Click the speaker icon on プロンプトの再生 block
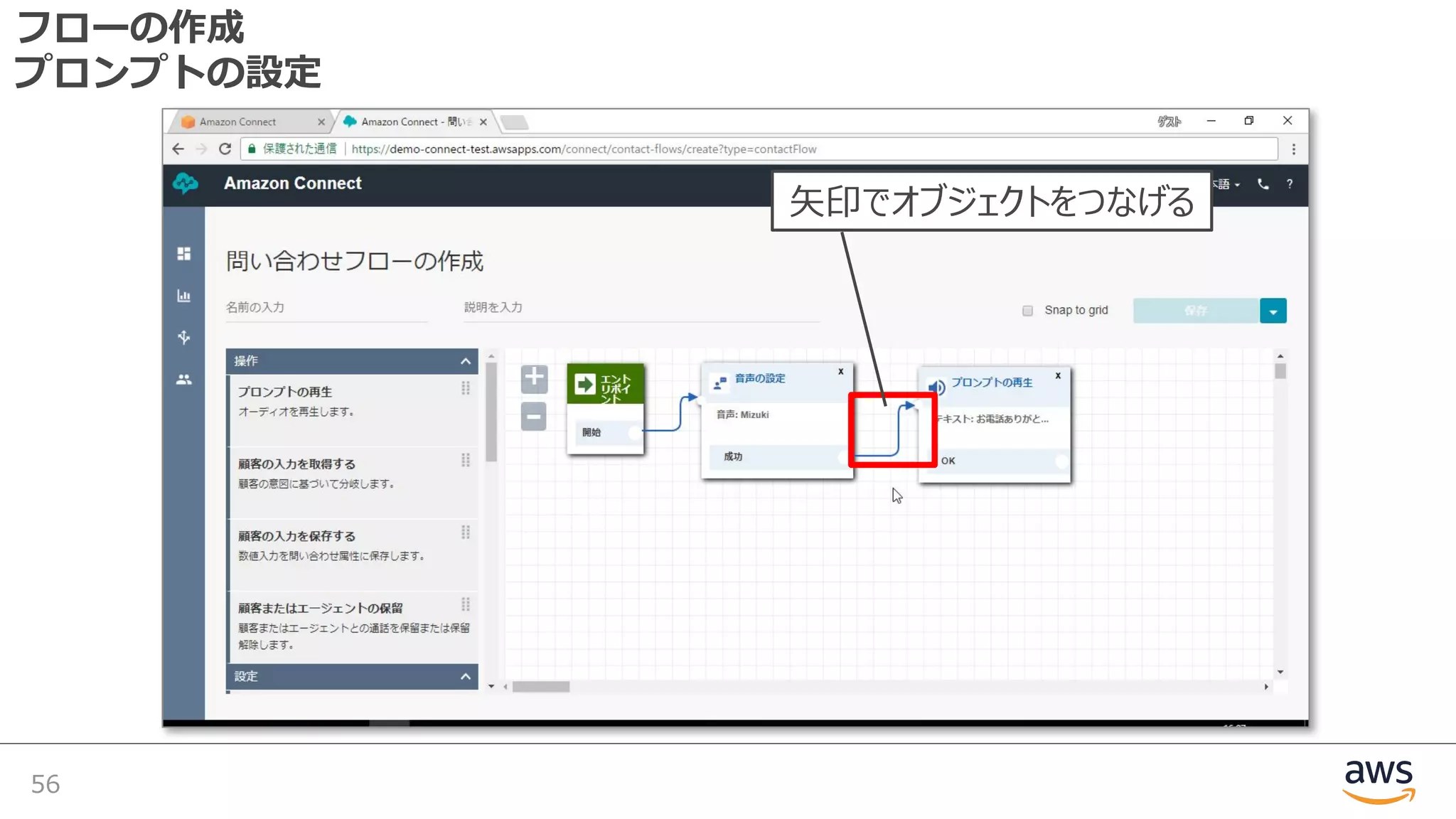Screen dimensions: 1456x819 (937, 387)
